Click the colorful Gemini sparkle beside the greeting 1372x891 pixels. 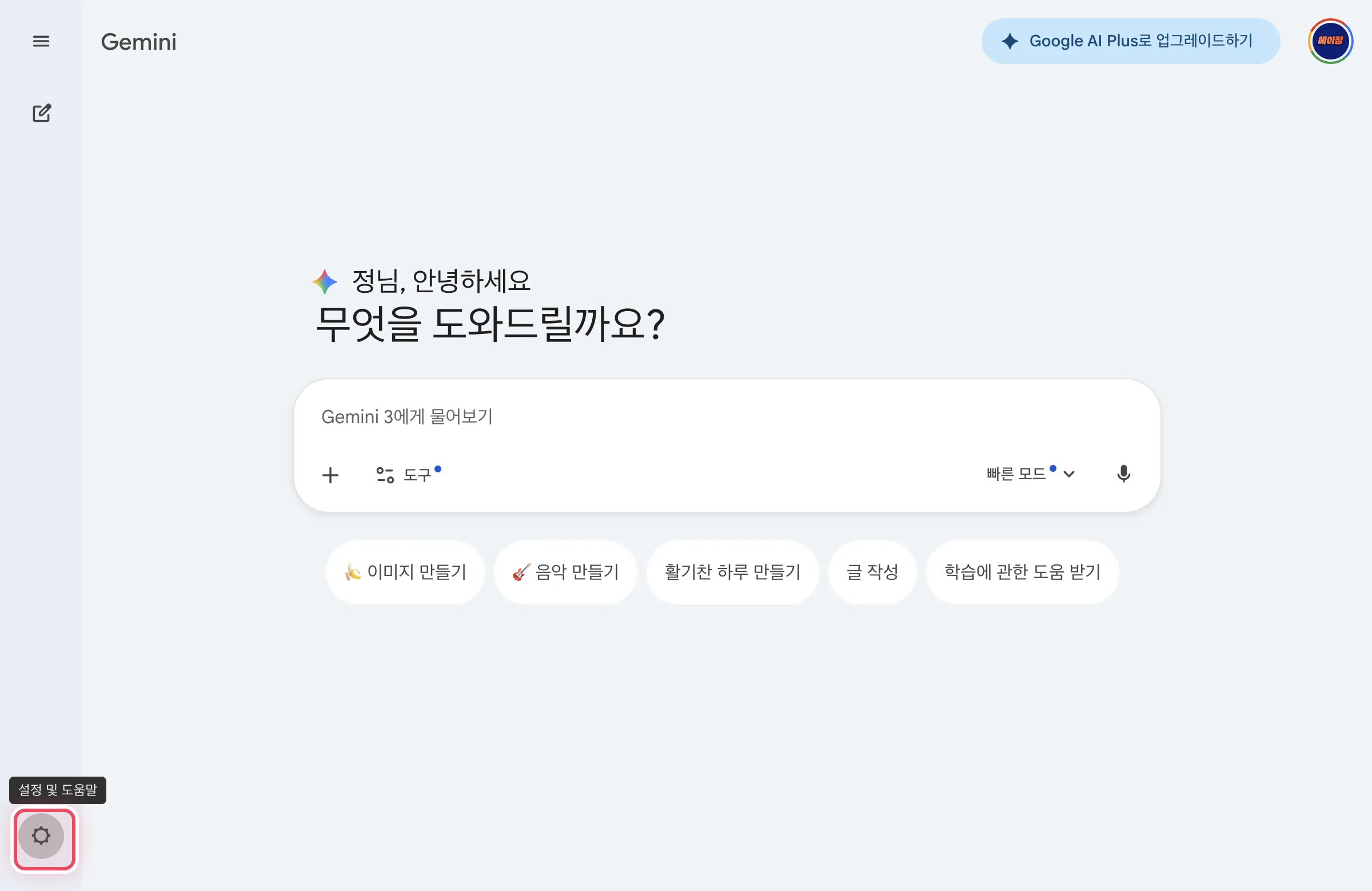click(x=325, y=281)
